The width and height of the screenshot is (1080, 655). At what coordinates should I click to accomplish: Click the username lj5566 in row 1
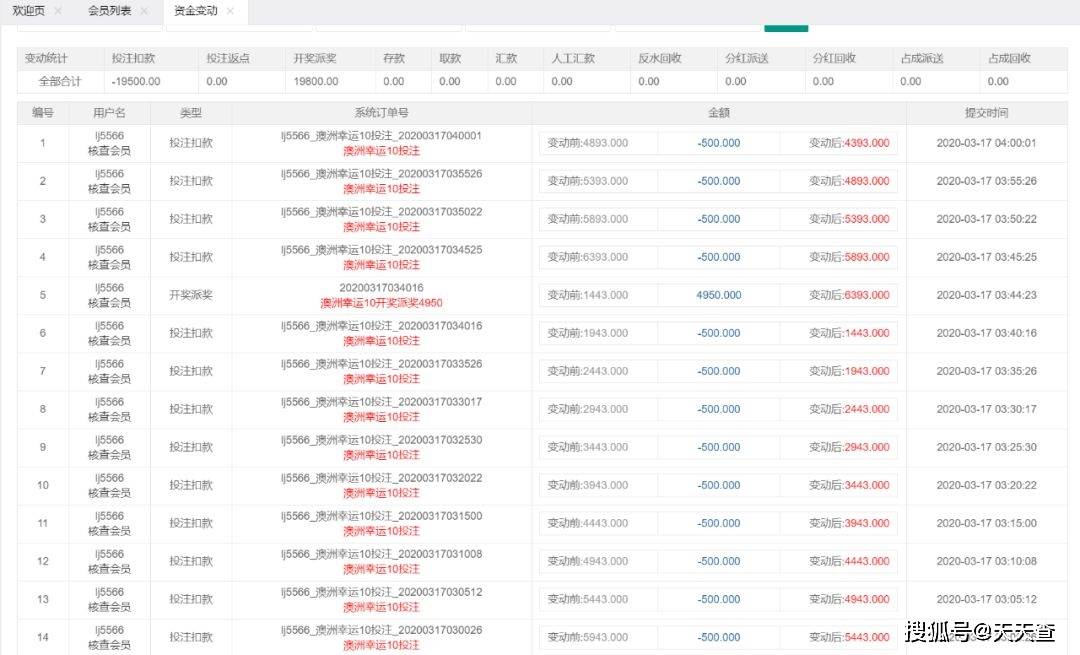(110, 136)
